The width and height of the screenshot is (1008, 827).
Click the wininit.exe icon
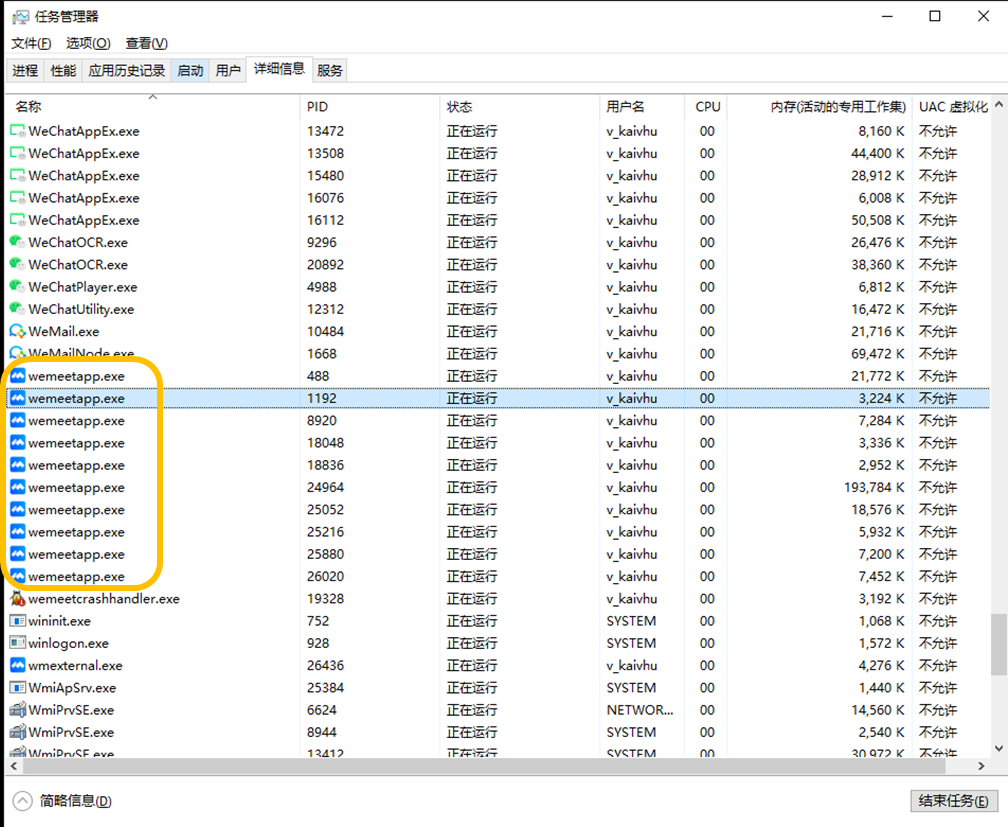click(x=18, y=621)
